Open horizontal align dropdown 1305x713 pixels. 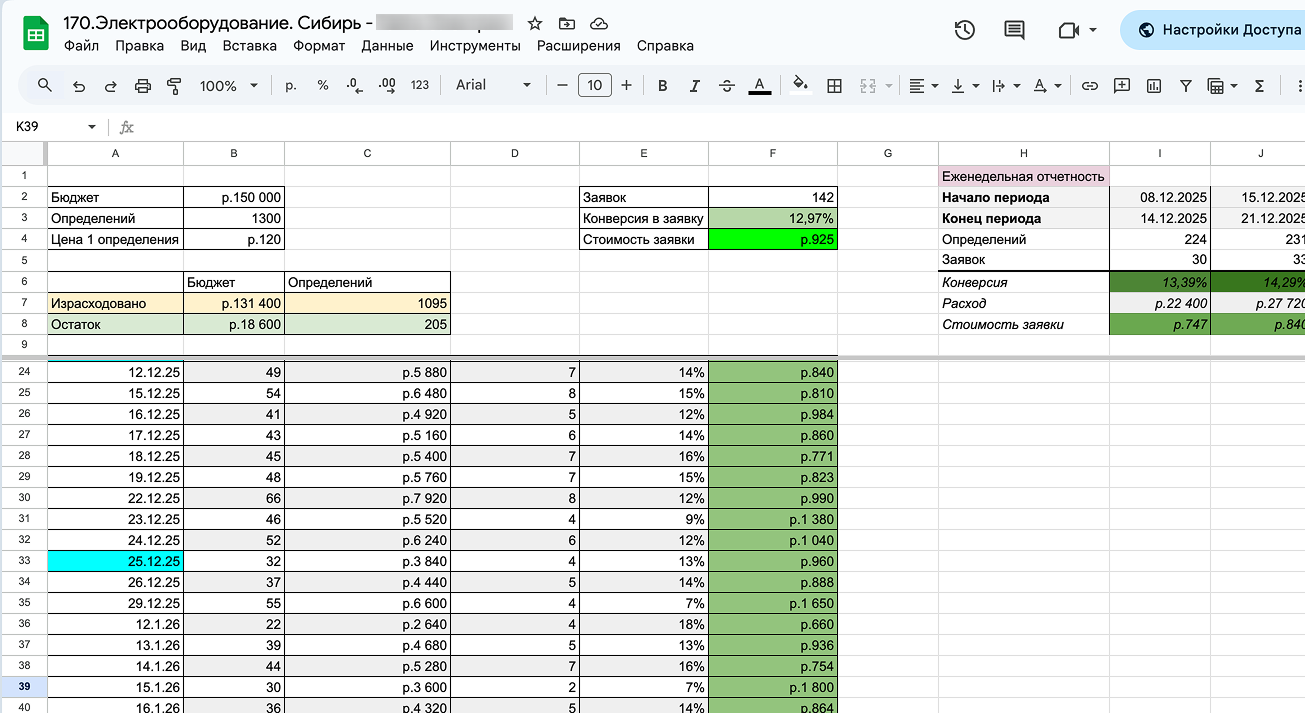tap(923, 86)
